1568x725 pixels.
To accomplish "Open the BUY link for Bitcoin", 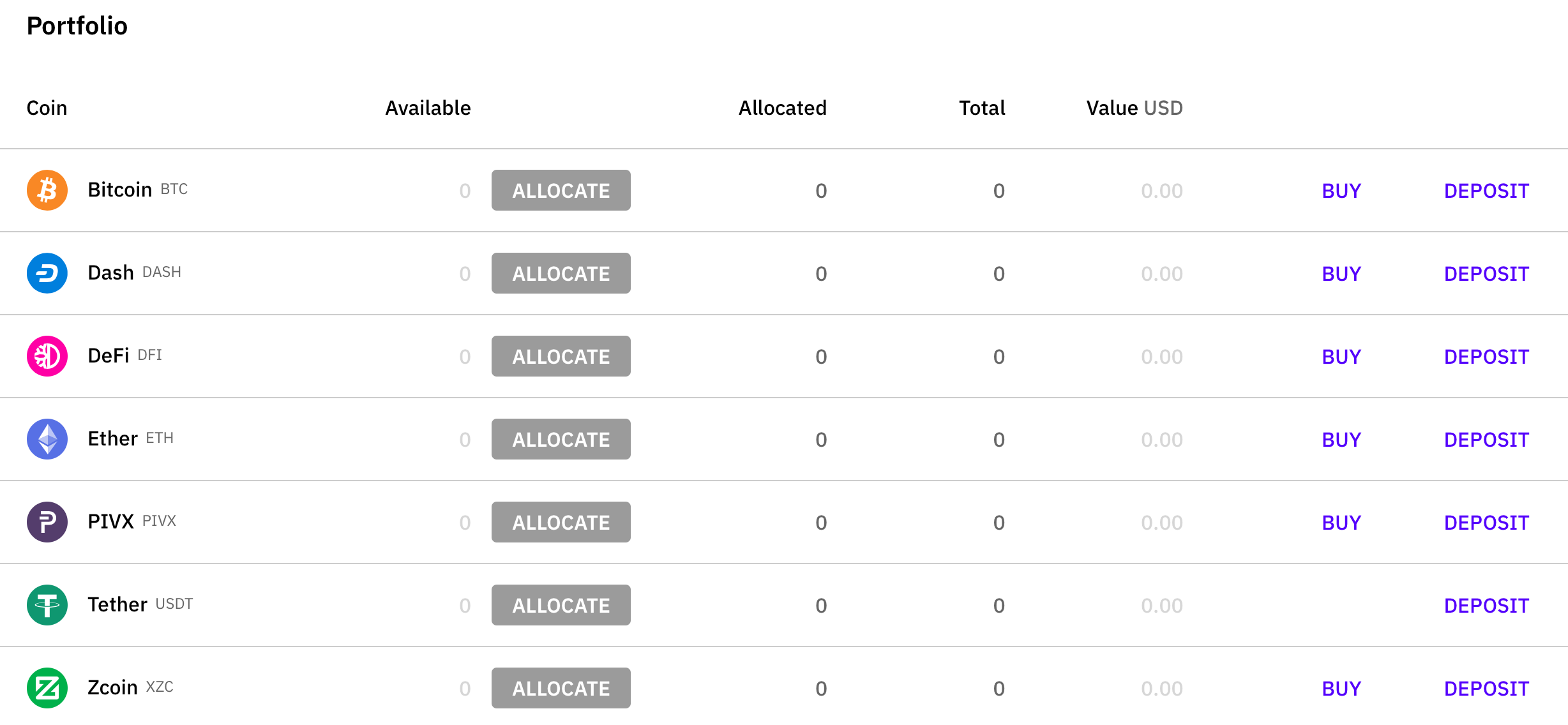I will pyautogui.click(x=1341, y=191).
